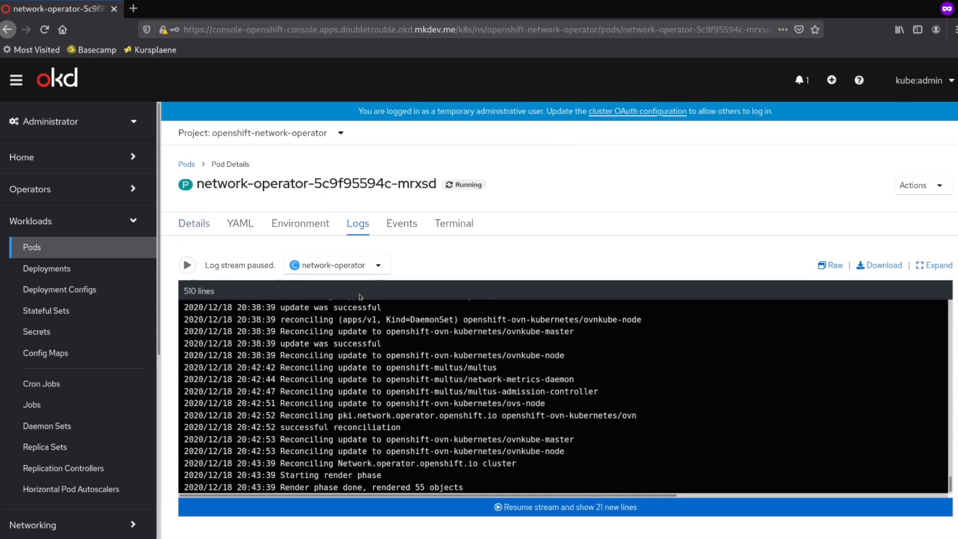Viewport: 958px width, 539px height.
Task: Open the Basecamp bookmark
Action: tap(92, 50)
